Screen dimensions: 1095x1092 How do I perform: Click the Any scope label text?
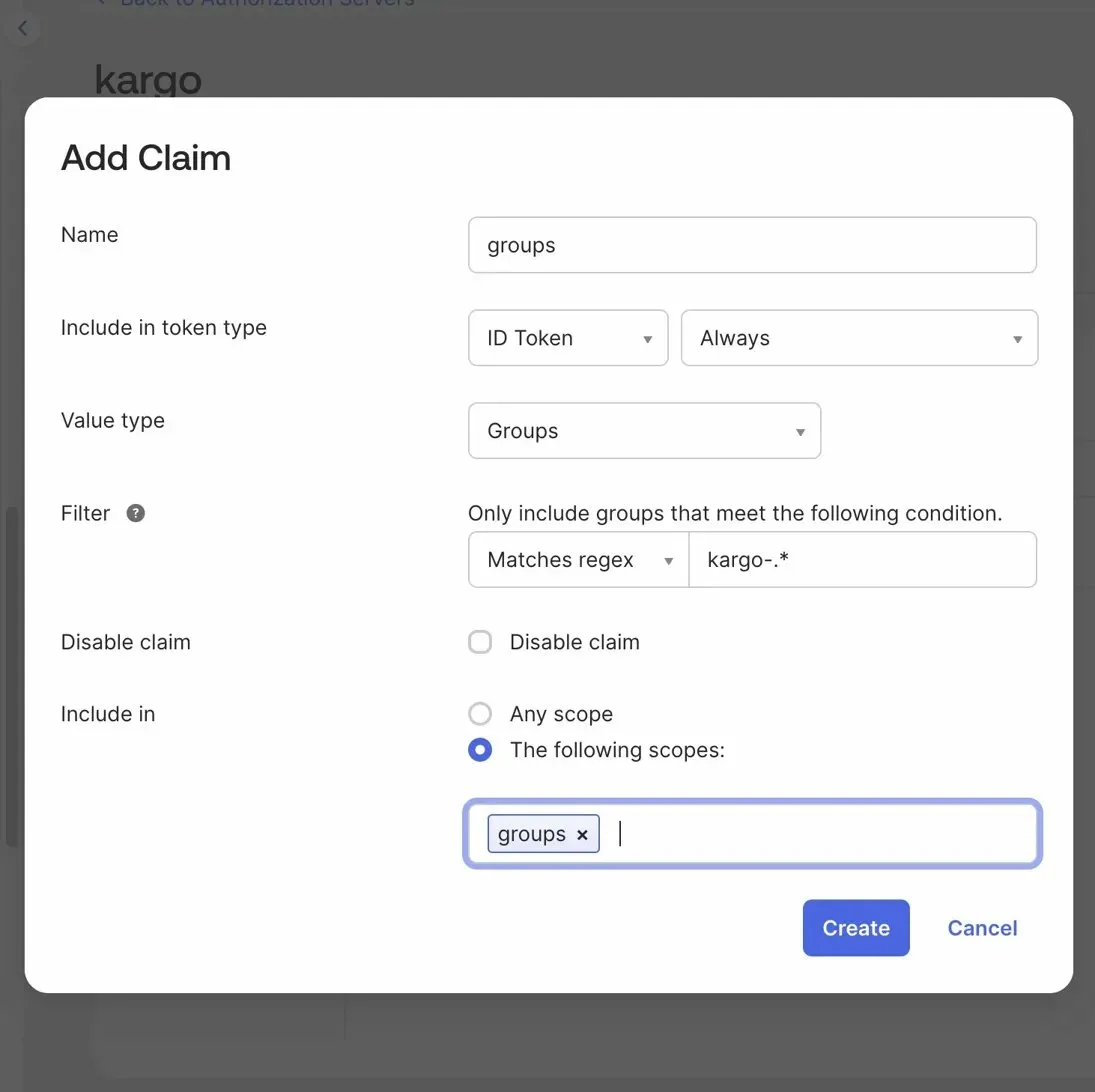pos(561,714)
